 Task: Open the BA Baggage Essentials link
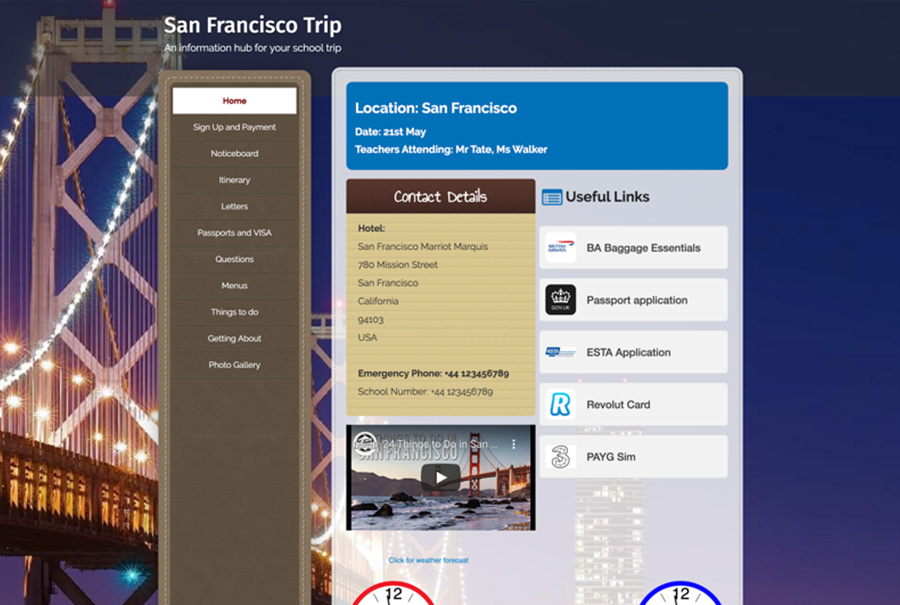633,248
